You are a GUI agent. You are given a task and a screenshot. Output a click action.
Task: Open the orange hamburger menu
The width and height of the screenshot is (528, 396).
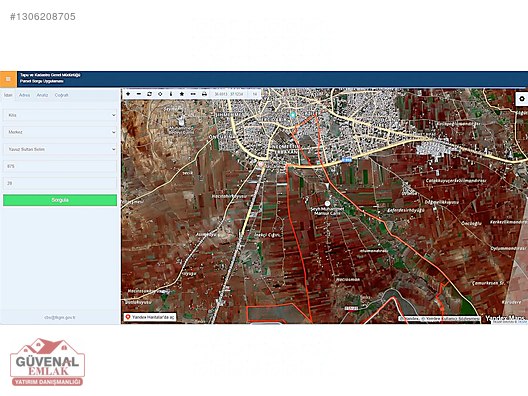(x=8, y=79)
